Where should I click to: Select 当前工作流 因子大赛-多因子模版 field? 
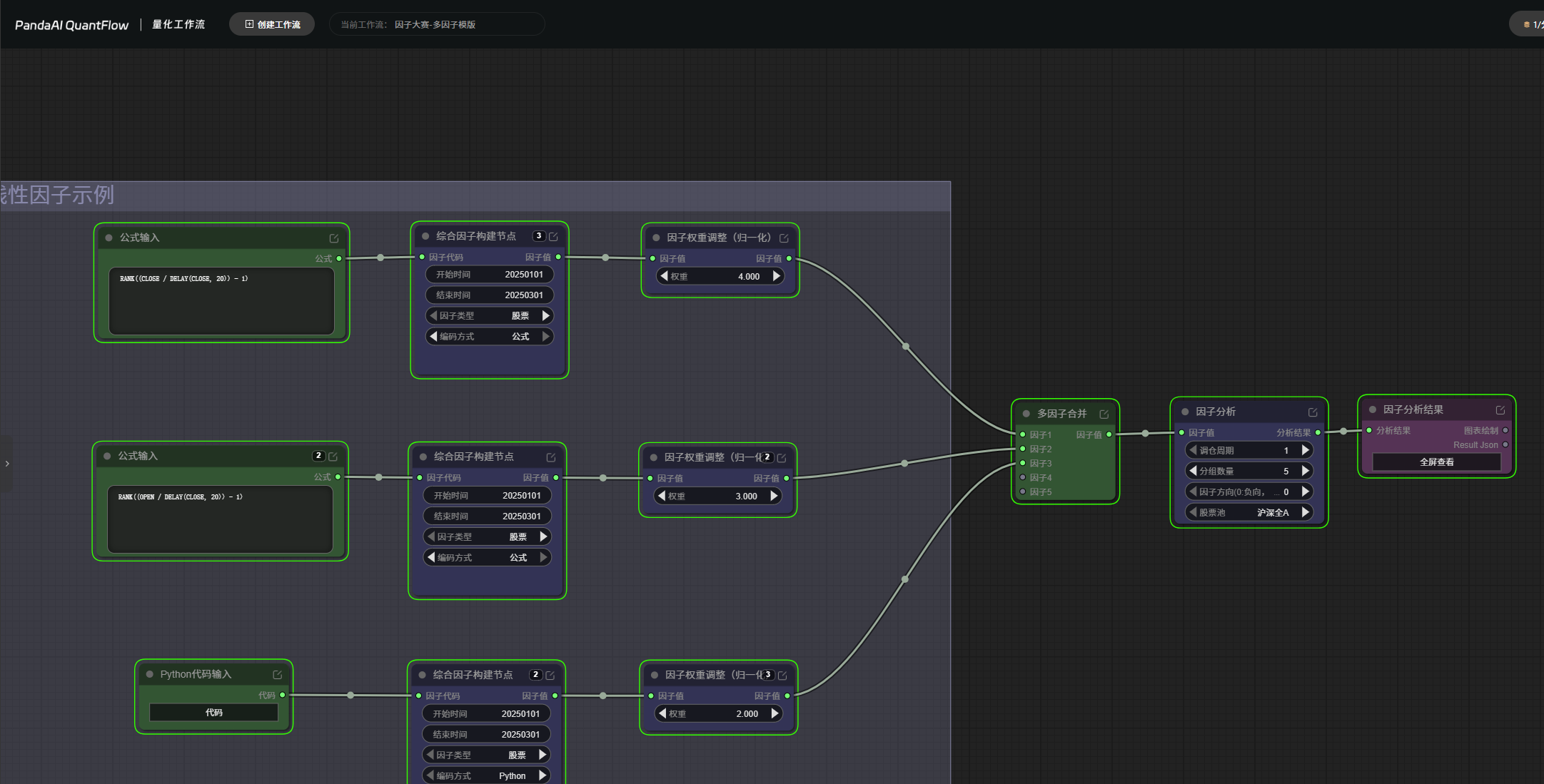(437, 24)
